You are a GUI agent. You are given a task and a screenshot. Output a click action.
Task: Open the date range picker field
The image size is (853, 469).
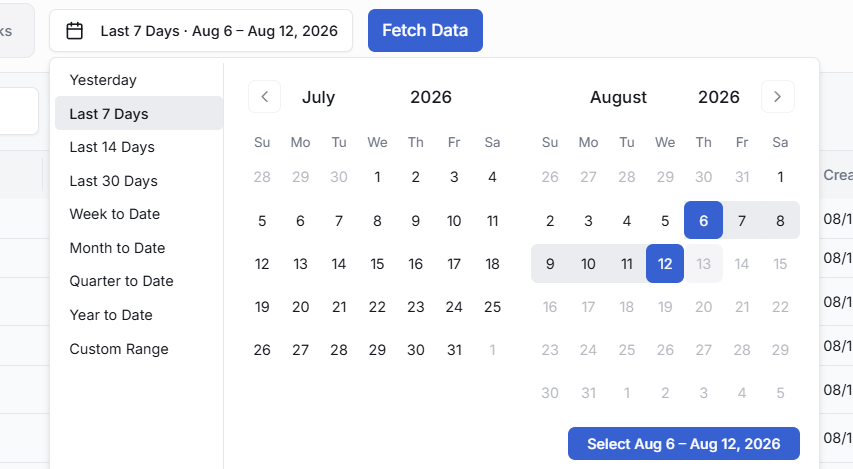point(201,30)
